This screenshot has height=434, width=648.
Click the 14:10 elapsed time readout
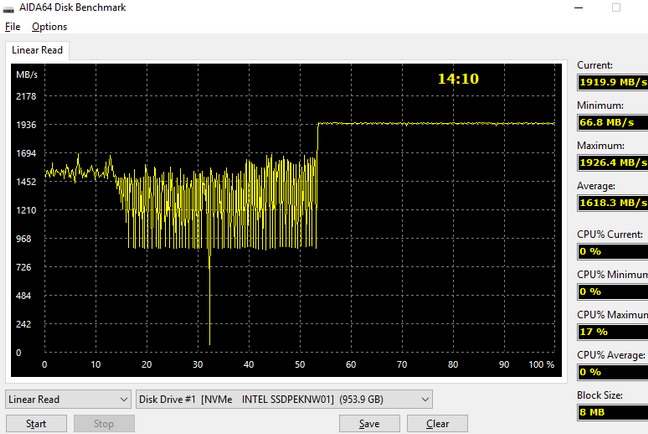(x=458, y=79)
